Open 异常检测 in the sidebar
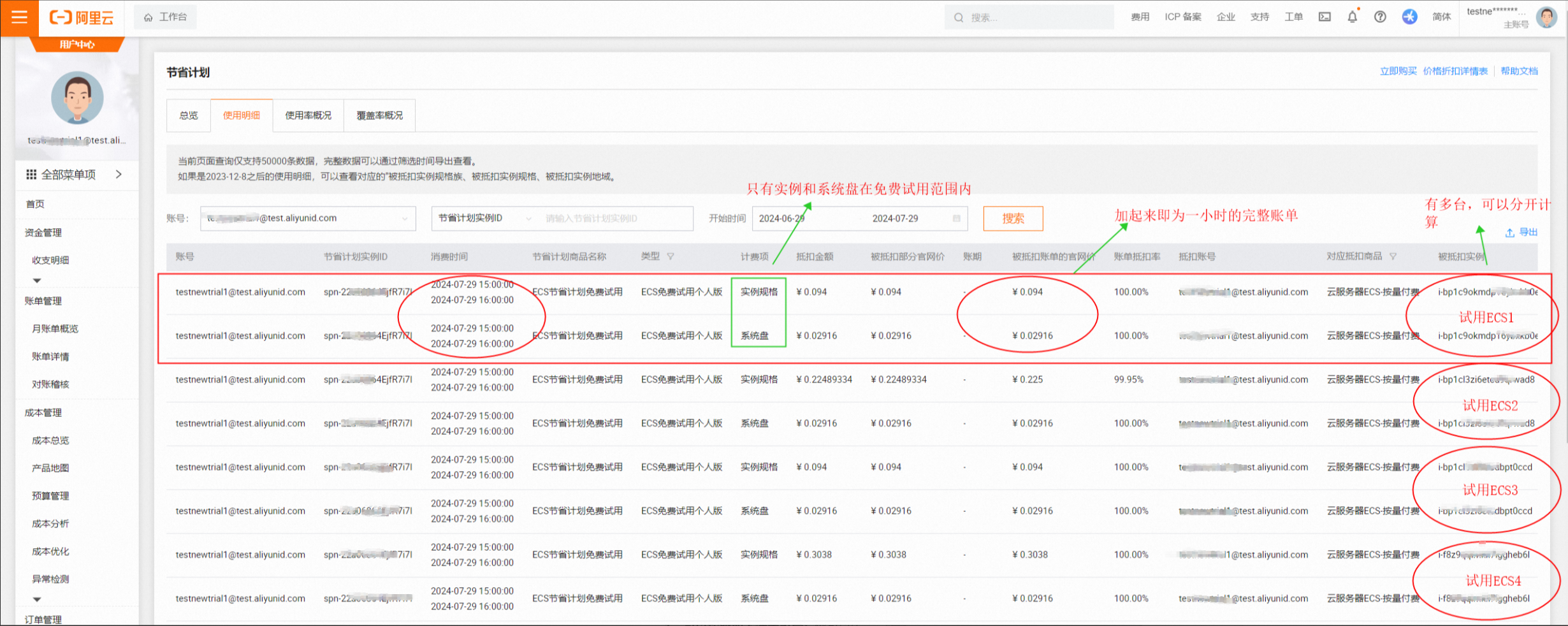Image resolution: width=1568 pixels, height=626 pixels. pos(50,579)
